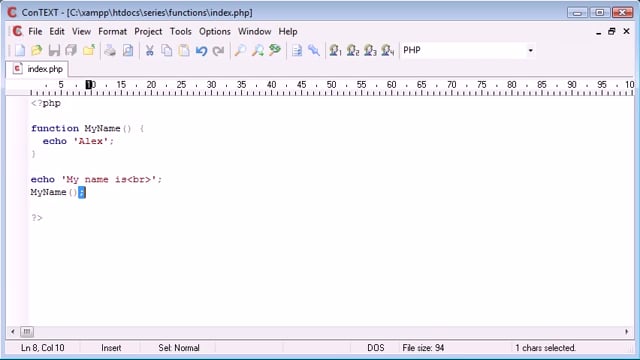640x360 pixels.
Task: Open the File menu
Action: 35,31
